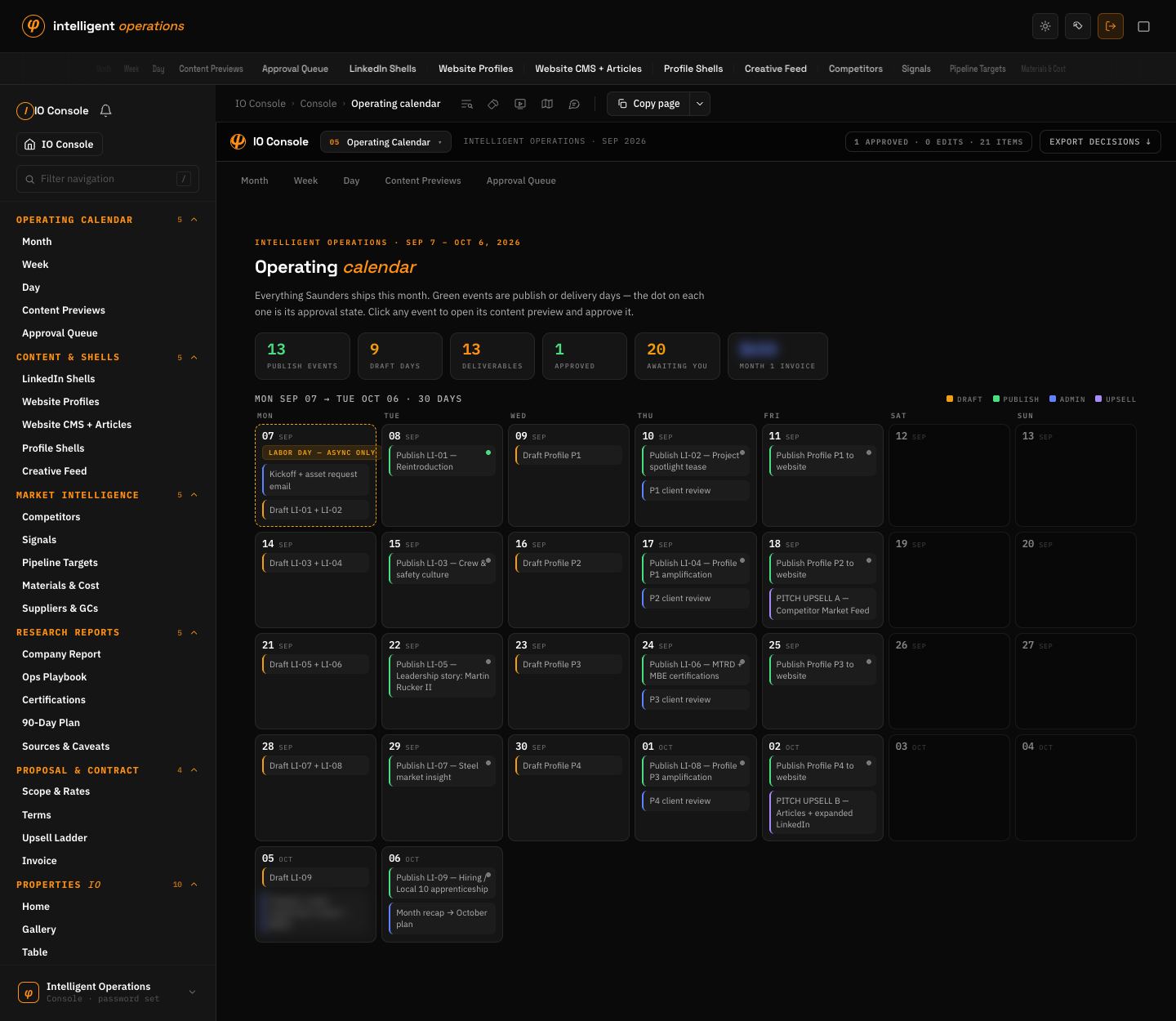Open Signals in sidebar navigation
This screenshot has width=1176, height=1021.
pyautogui.click(x=39, y=540)
